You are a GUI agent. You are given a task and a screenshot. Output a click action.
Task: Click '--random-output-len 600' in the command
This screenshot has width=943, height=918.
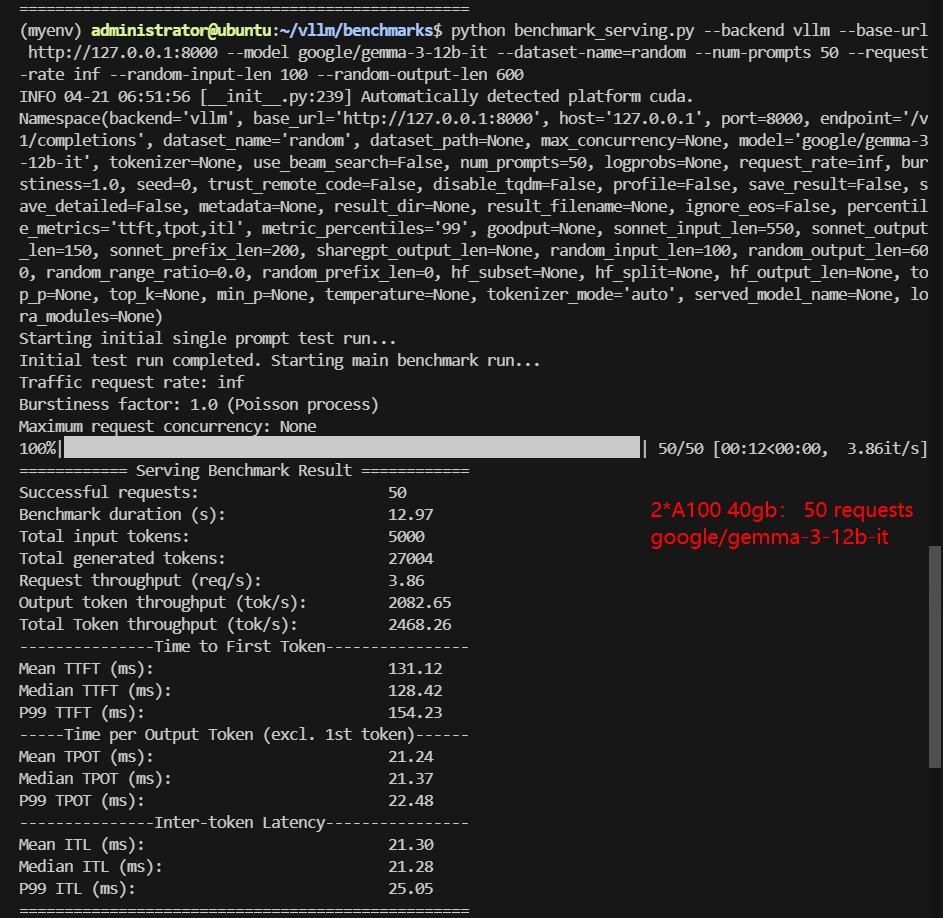tap(420, 75)
